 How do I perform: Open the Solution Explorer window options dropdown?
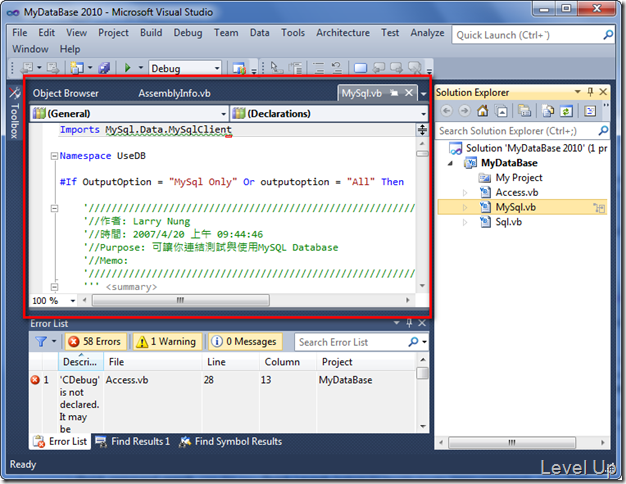point(577,92)
